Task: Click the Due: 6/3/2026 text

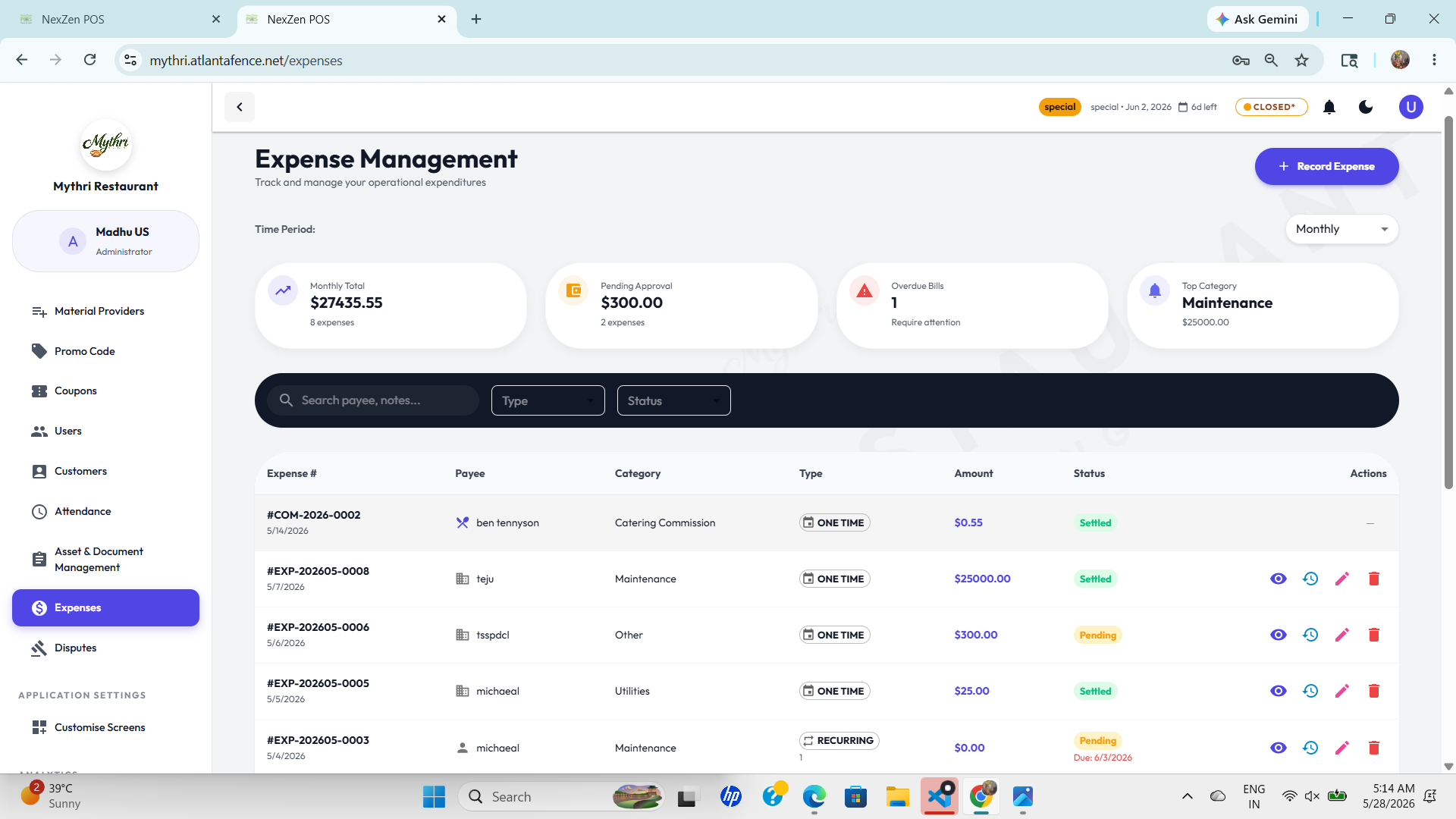Action: click(x=1103, y=758)
